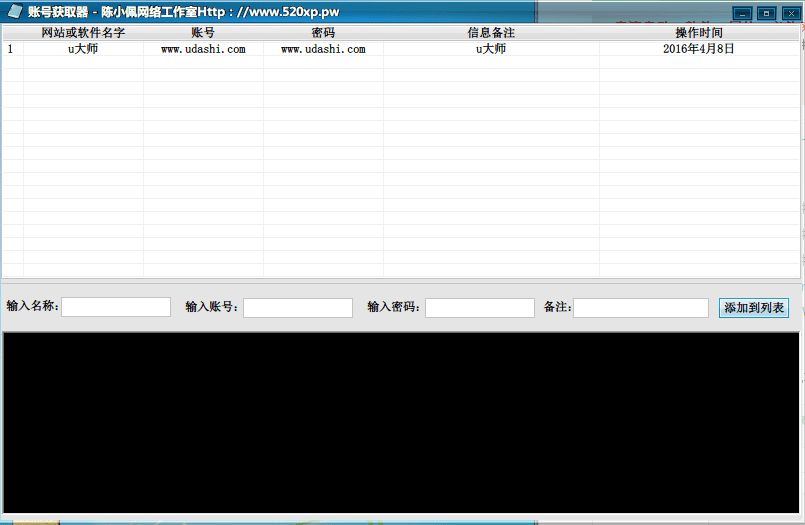805x525 pixels.
Task: Click the 操作时间 column header
Action: tap(699, 33)
